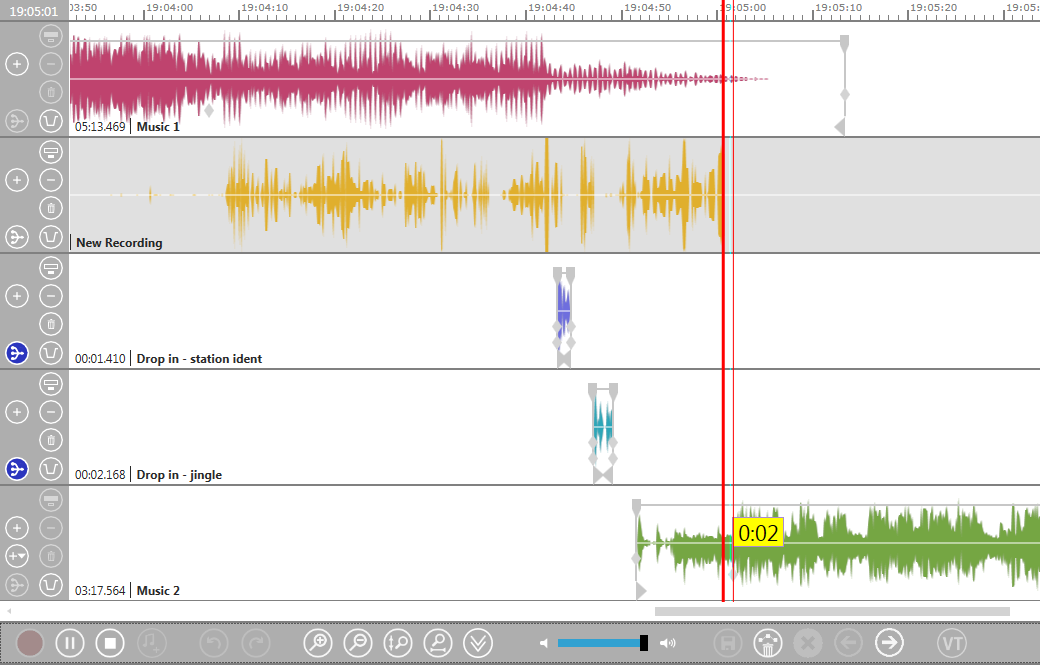Click the VT button in the toolbar

pos(951,642)
